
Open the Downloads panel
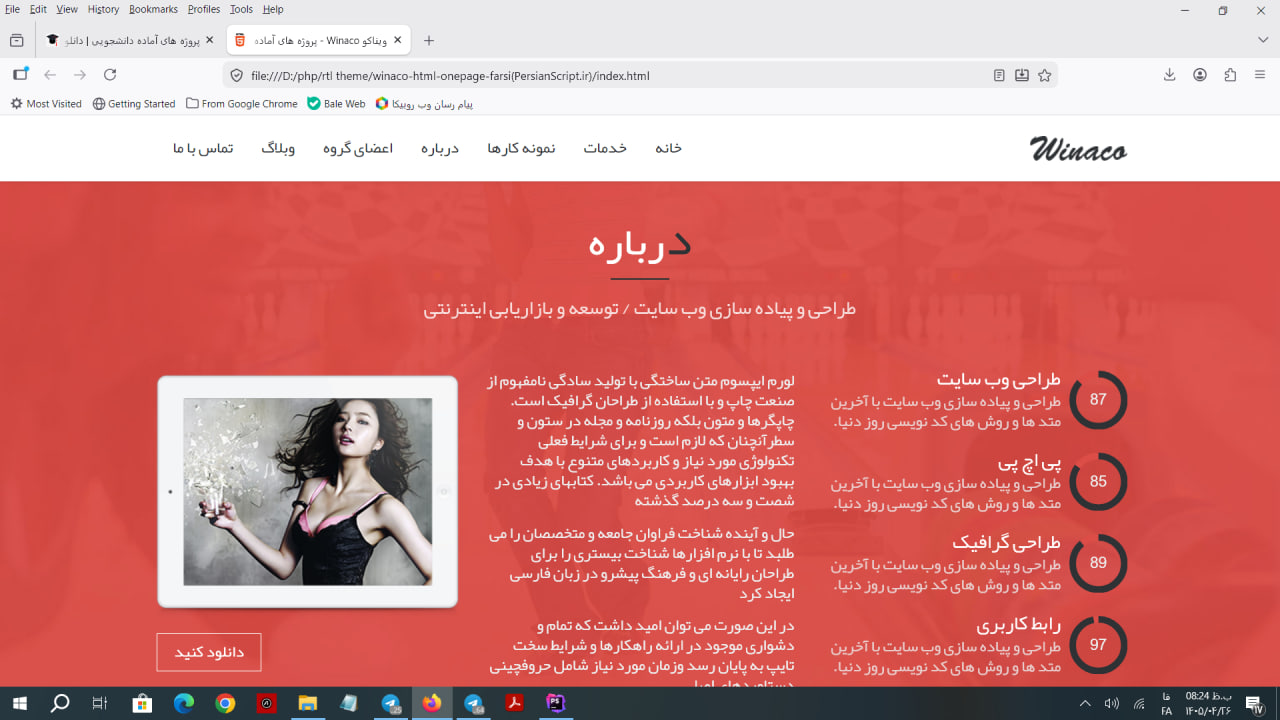pos(1169,75)
